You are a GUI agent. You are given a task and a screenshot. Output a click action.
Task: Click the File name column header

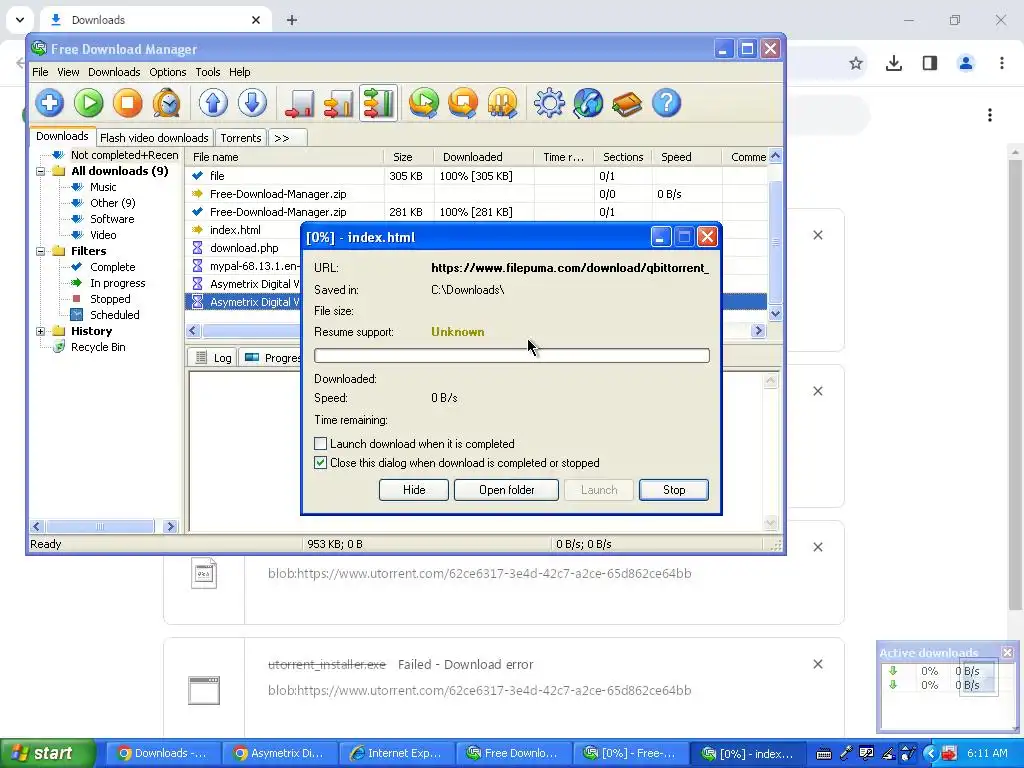click(x=285, y=157)
